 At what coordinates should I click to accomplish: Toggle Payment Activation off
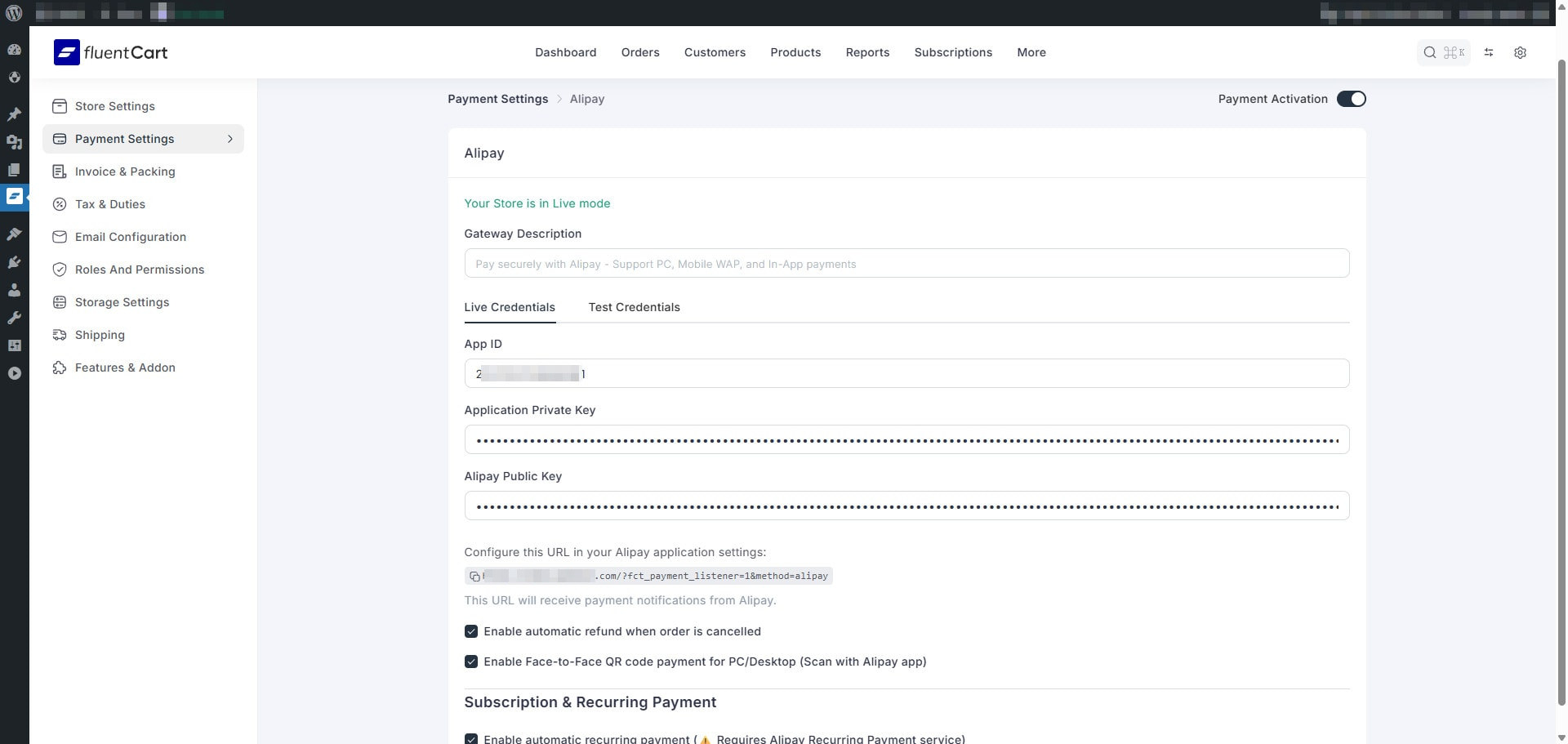[1352, 98]
